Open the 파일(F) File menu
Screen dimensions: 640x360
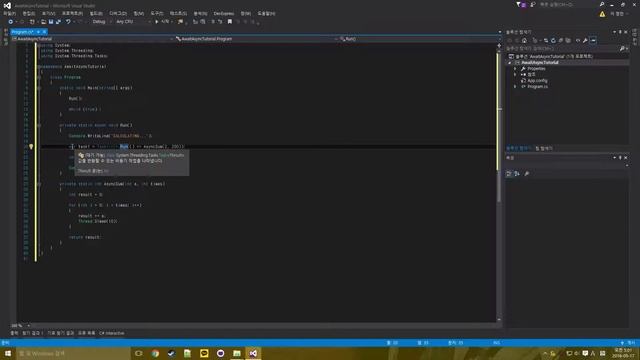click(9, 13)
